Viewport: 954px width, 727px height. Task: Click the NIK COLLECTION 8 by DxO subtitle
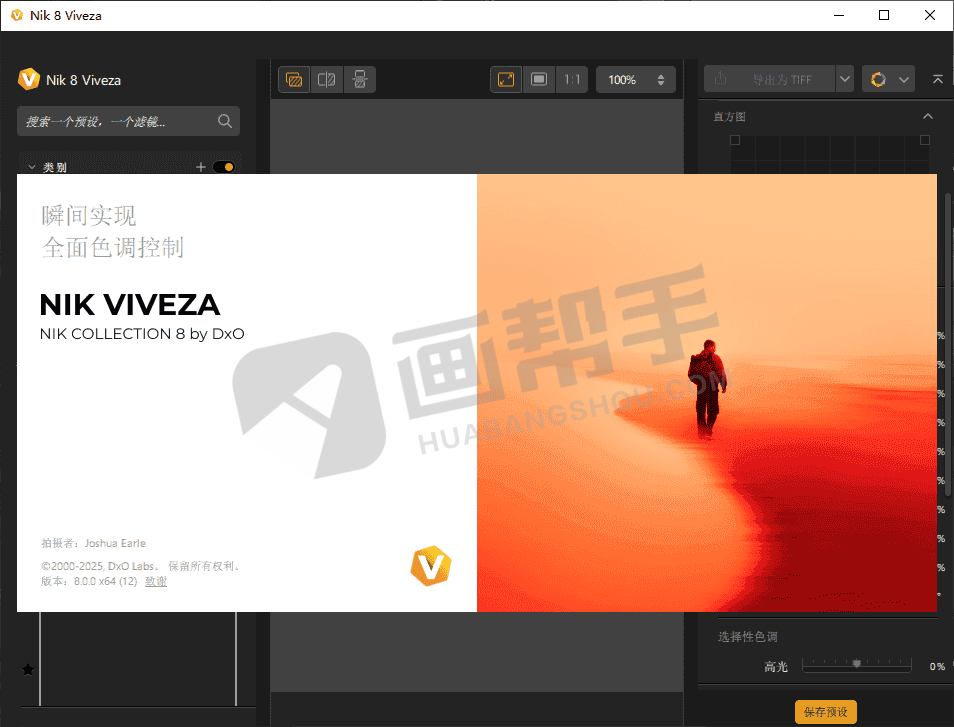(x=142, y=334)
